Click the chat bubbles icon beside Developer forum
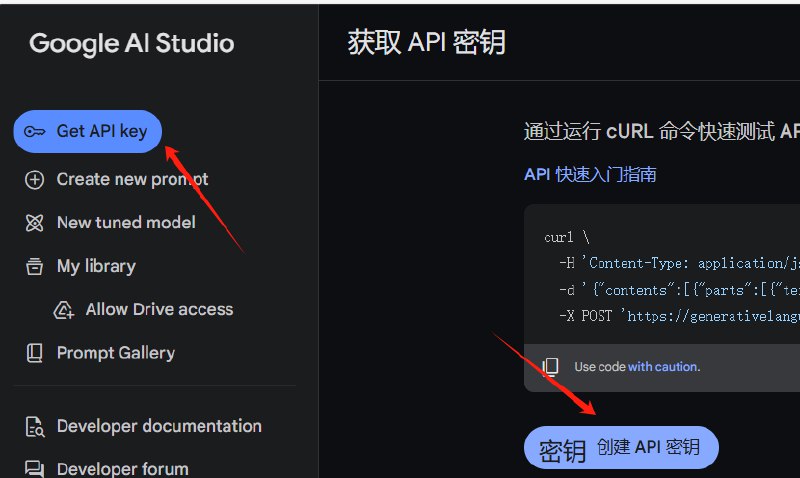Image resolution: width=800 pixels, height=478 pixels. 34,469
